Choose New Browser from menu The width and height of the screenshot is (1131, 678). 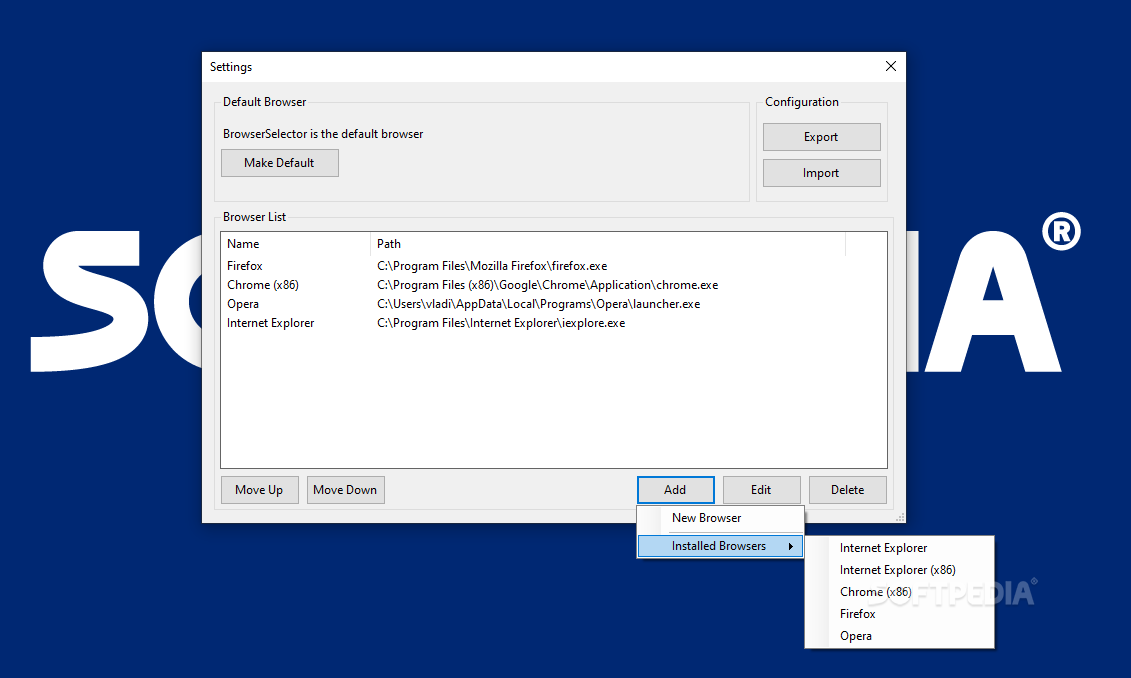(721, 518)
